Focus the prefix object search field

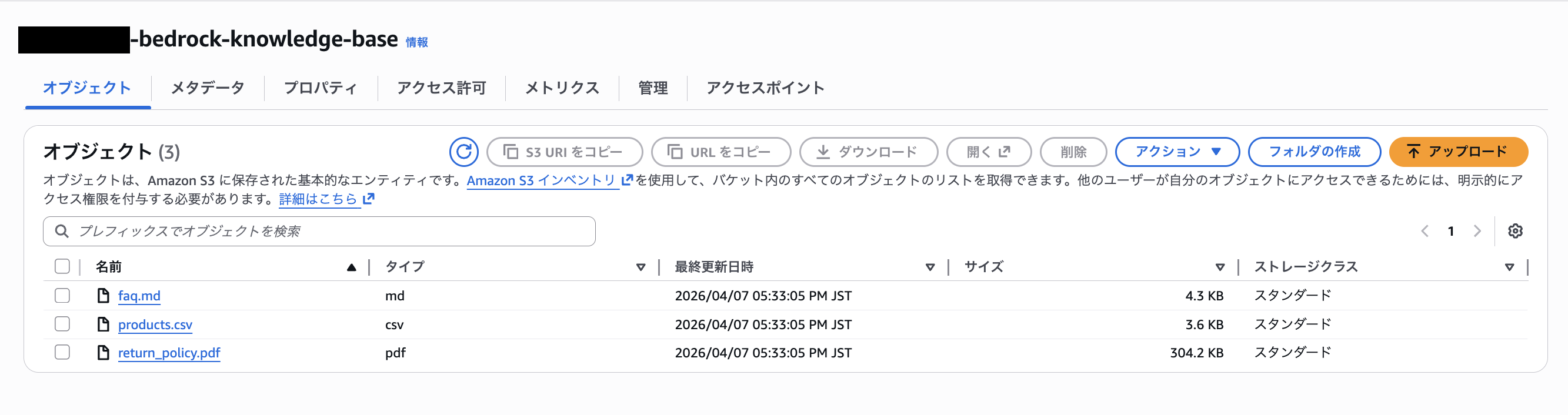click(x=319, y=231)
